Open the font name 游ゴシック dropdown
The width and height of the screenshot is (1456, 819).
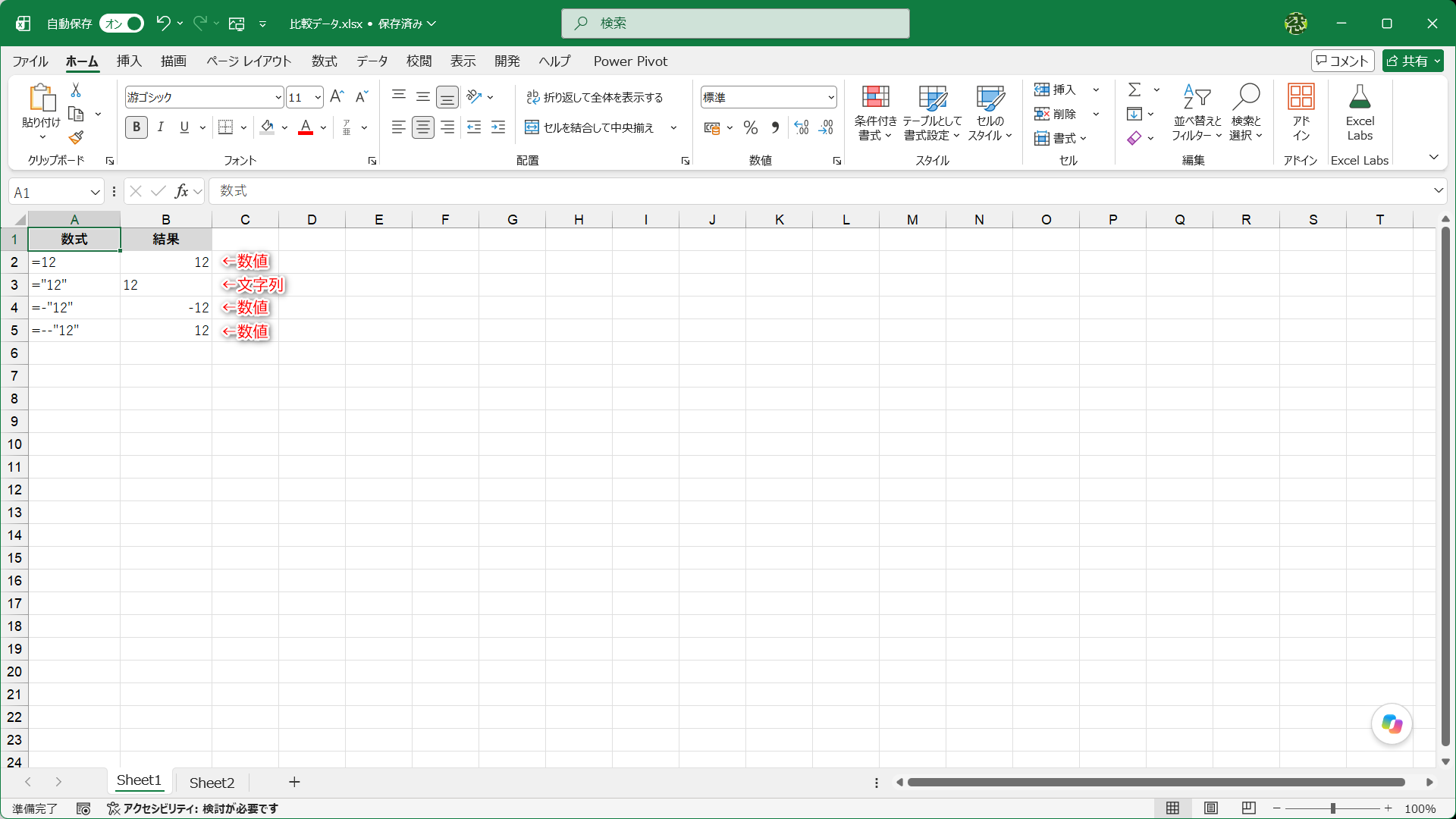click(278, 97)
